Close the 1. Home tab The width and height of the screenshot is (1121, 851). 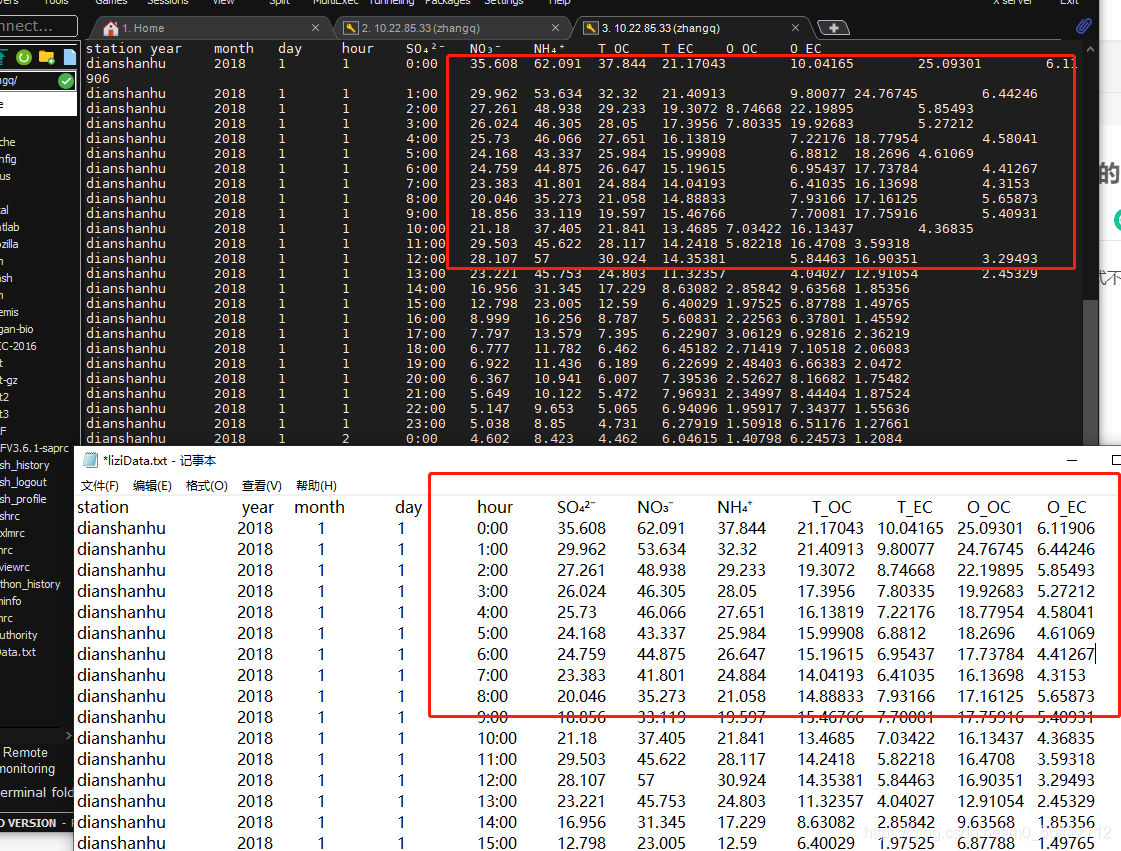[x=315, y=28]
